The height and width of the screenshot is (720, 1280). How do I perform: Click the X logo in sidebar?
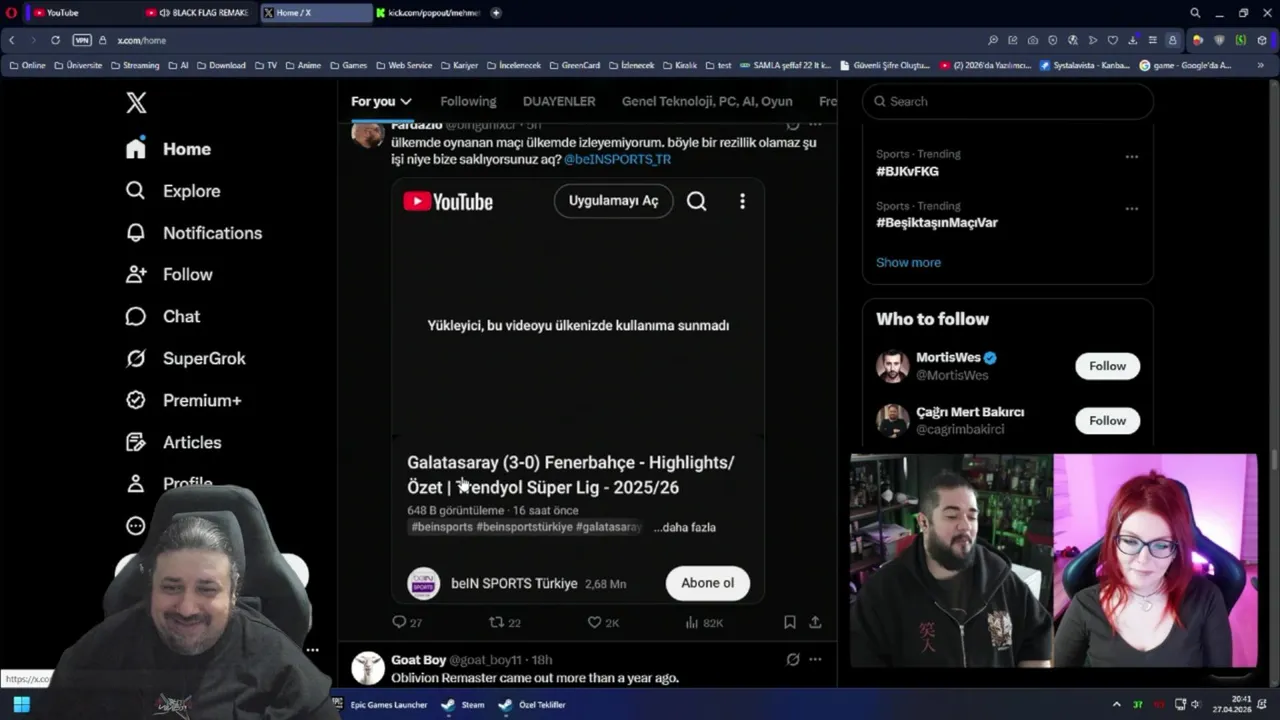coord(136,102)
